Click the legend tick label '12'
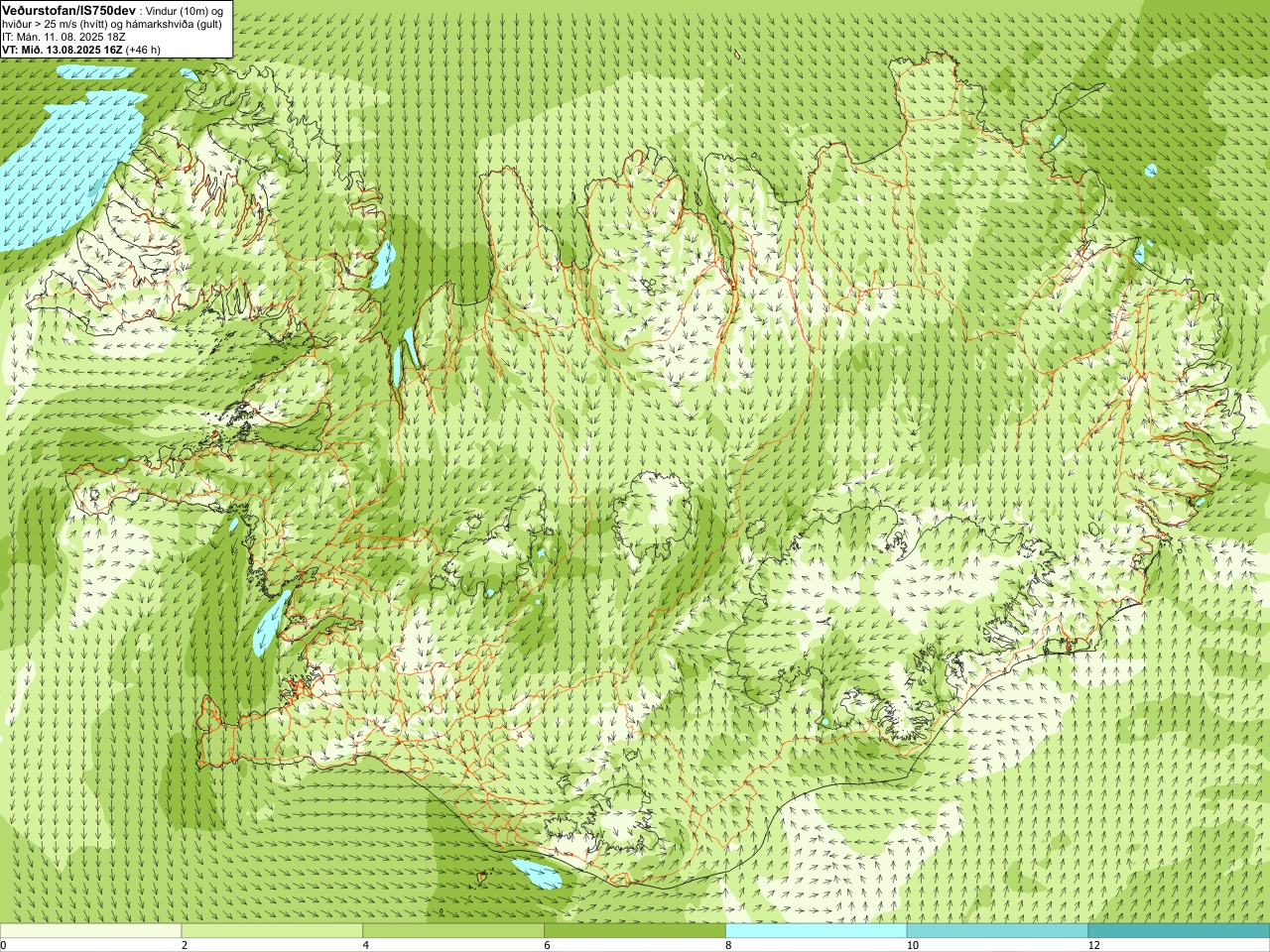Viewport: 1270px width, 952px height. pos(1093,946)
